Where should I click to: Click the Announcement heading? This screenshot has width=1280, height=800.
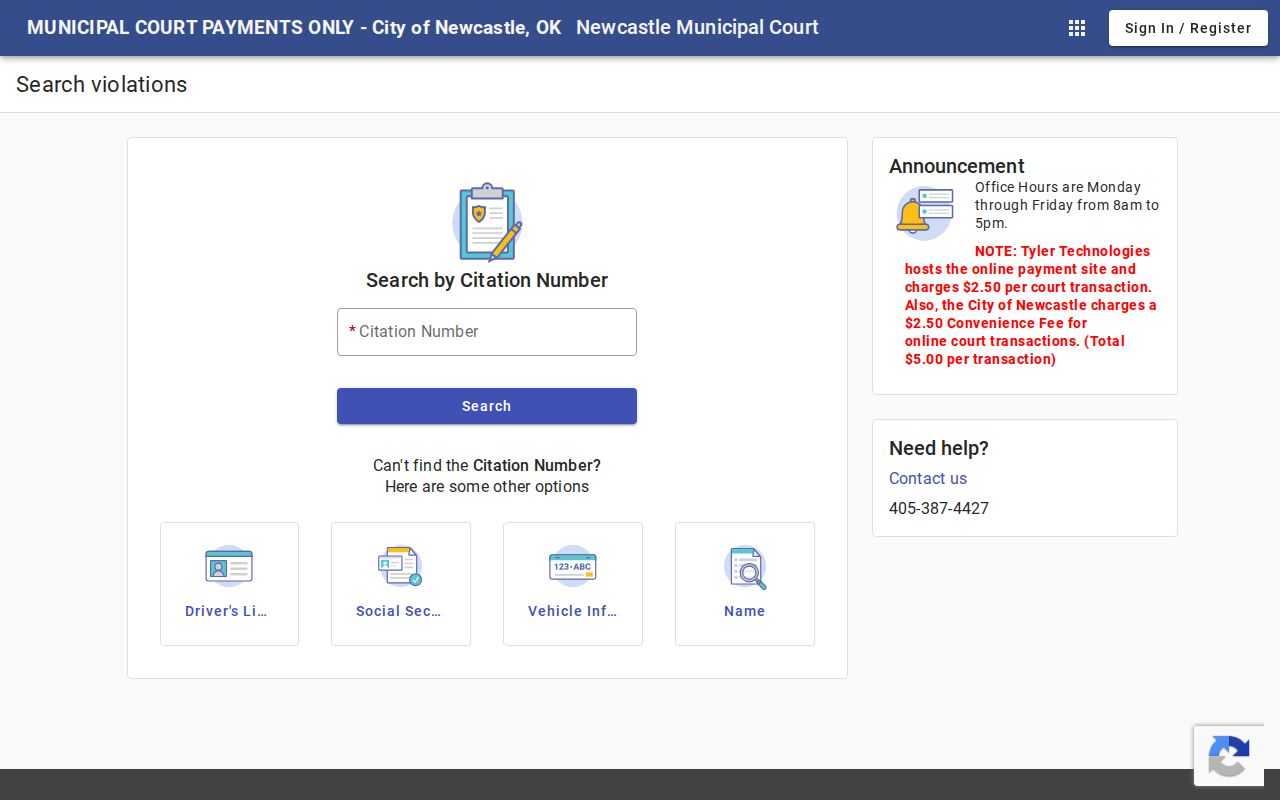click(x=957, y=166)
